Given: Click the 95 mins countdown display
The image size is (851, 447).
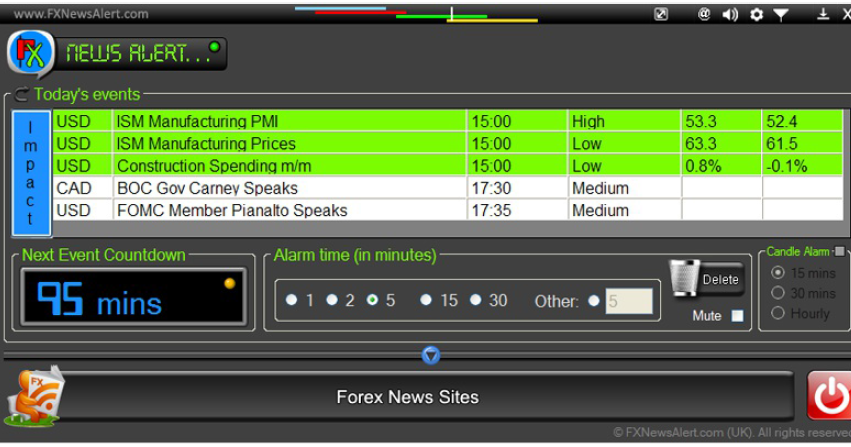Looking at the screenshot, I should [134, 297].
